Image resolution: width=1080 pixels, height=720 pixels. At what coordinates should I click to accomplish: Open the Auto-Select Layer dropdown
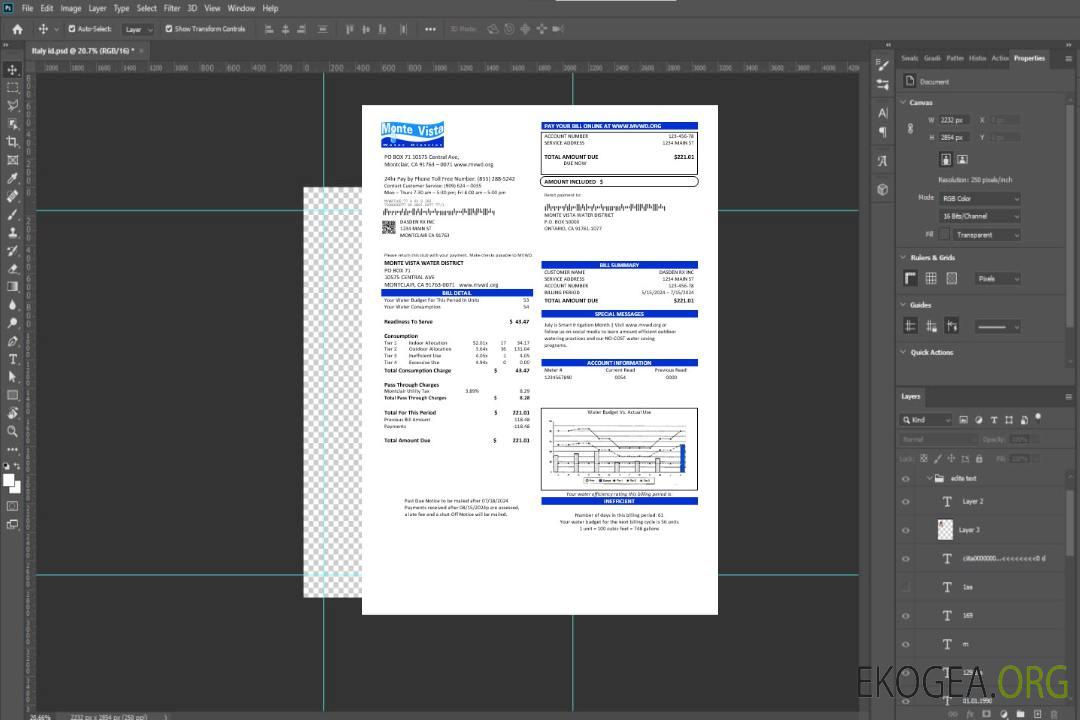[138, 29]
